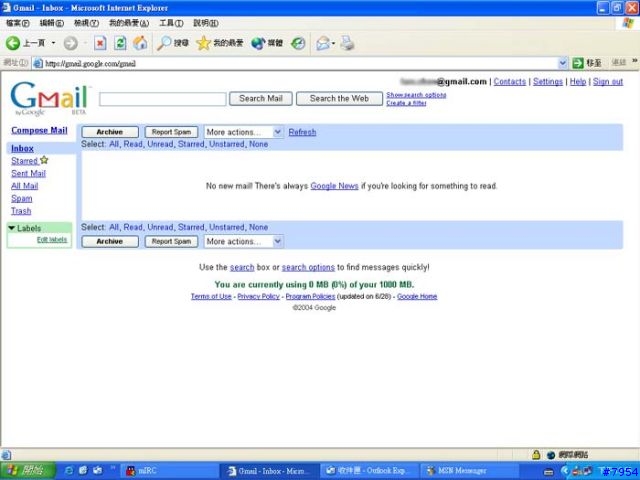Open the More actions dropdown below the mail list

point(244,241)
